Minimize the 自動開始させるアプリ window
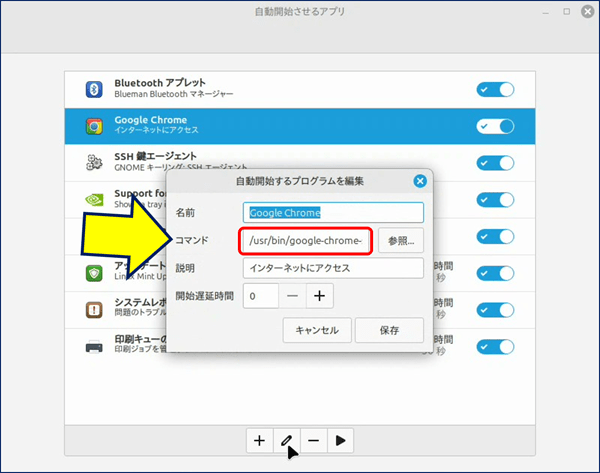This screenshot has width=600, height=473. (546, 13)
